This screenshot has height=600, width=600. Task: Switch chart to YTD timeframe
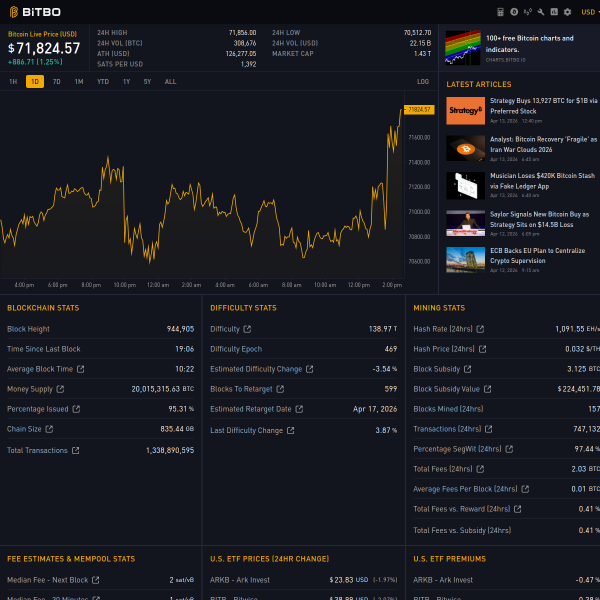[x=103, y=82]
